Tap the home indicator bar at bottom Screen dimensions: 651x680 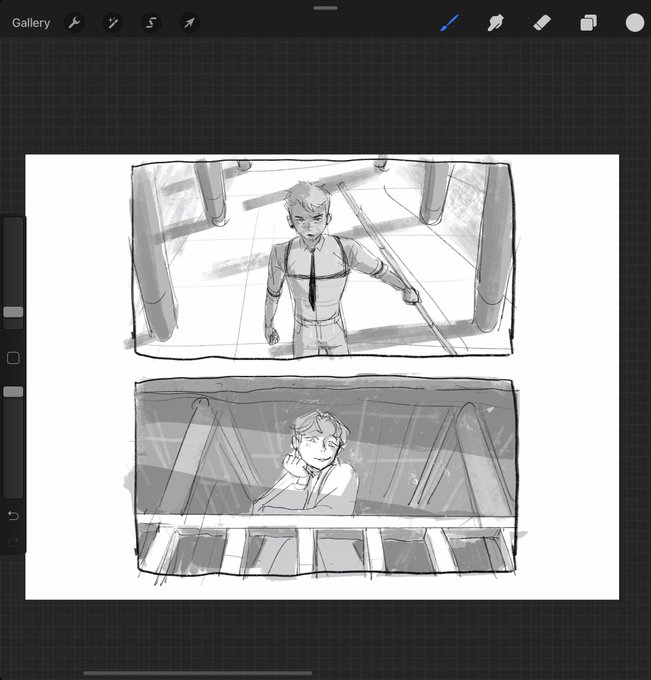coord(197,673)
